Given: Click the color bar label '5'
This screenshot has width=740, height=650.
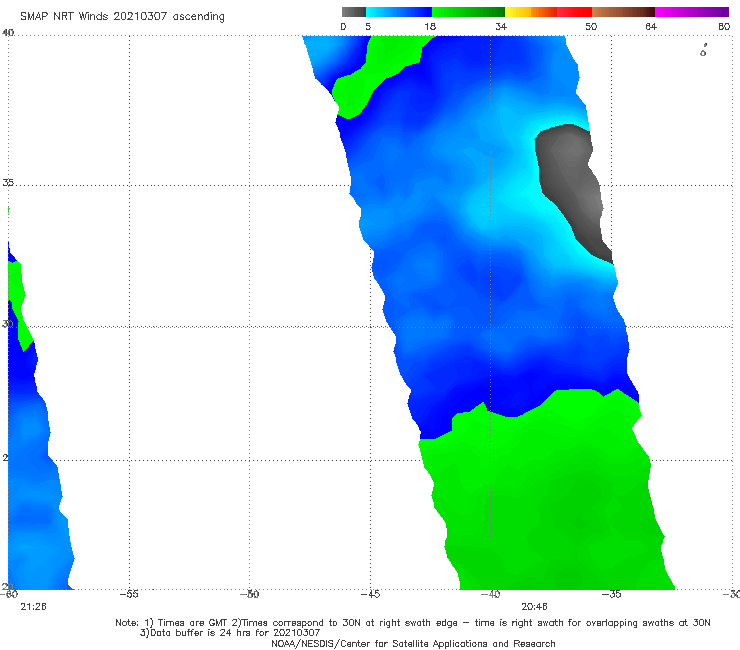Looking at the screenshot, I should click(368, 26).
